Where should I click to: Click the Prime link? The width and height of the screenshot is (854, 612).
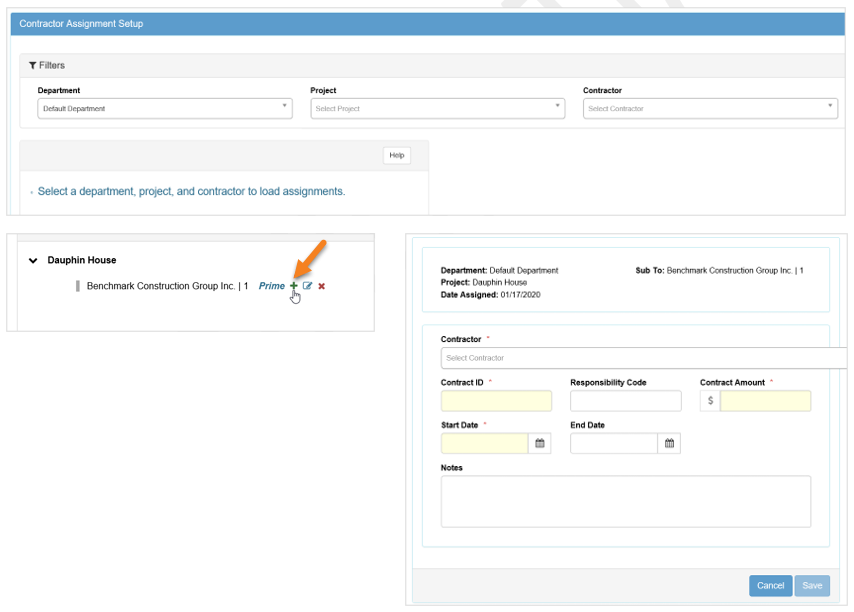pos(272,286)
